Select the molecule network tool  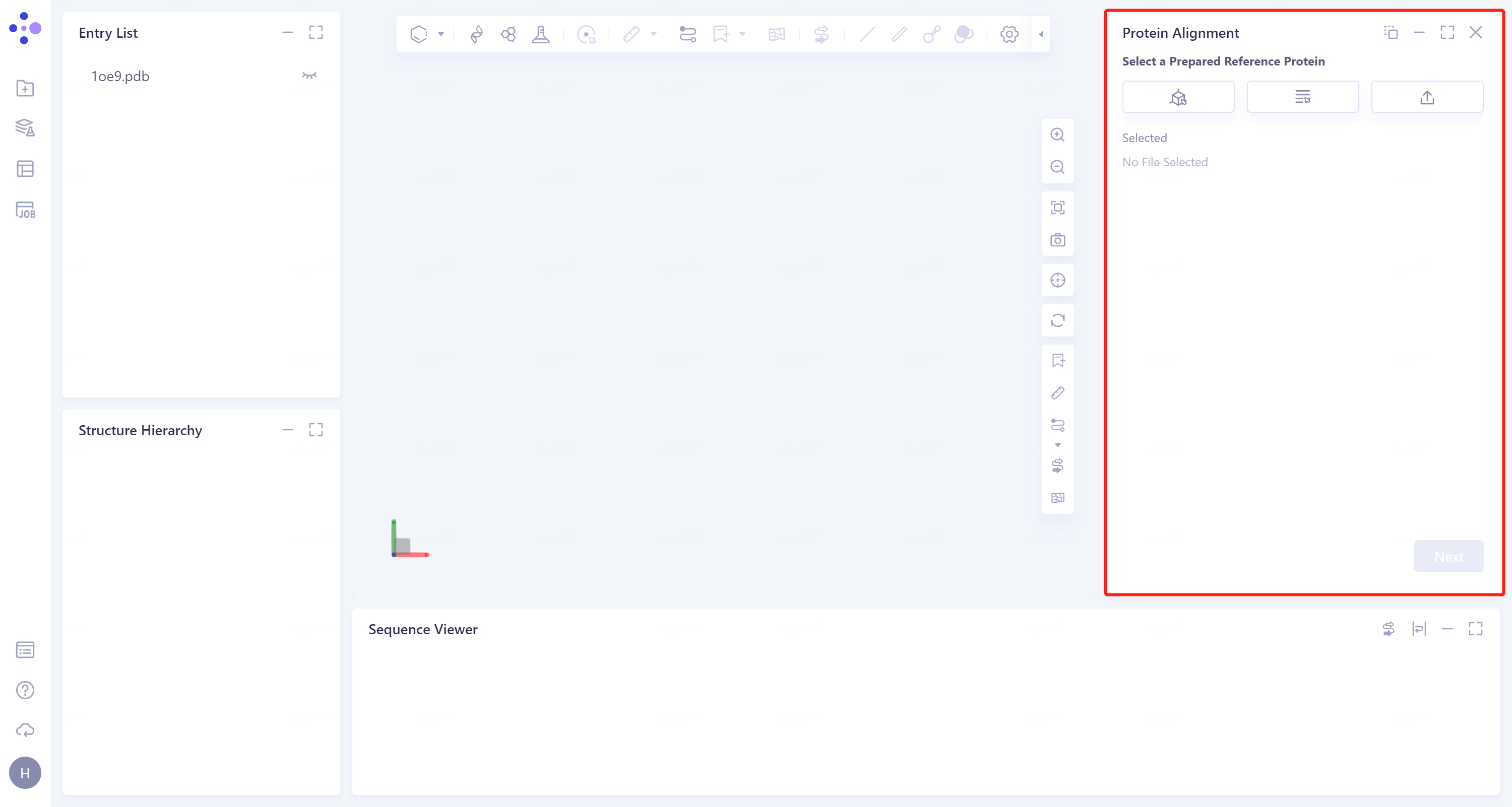click(x=509, y=34)
